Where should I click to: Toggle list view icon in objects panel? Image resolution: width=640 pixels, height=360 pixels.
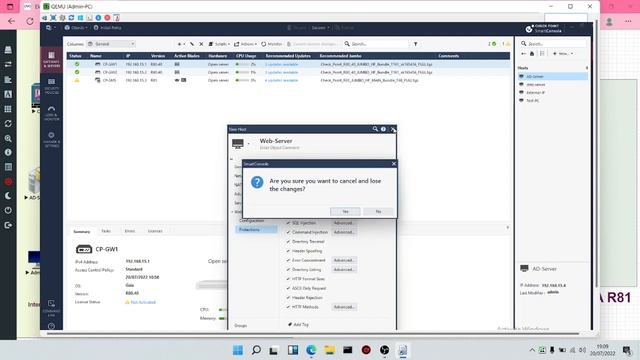(542, 53)
